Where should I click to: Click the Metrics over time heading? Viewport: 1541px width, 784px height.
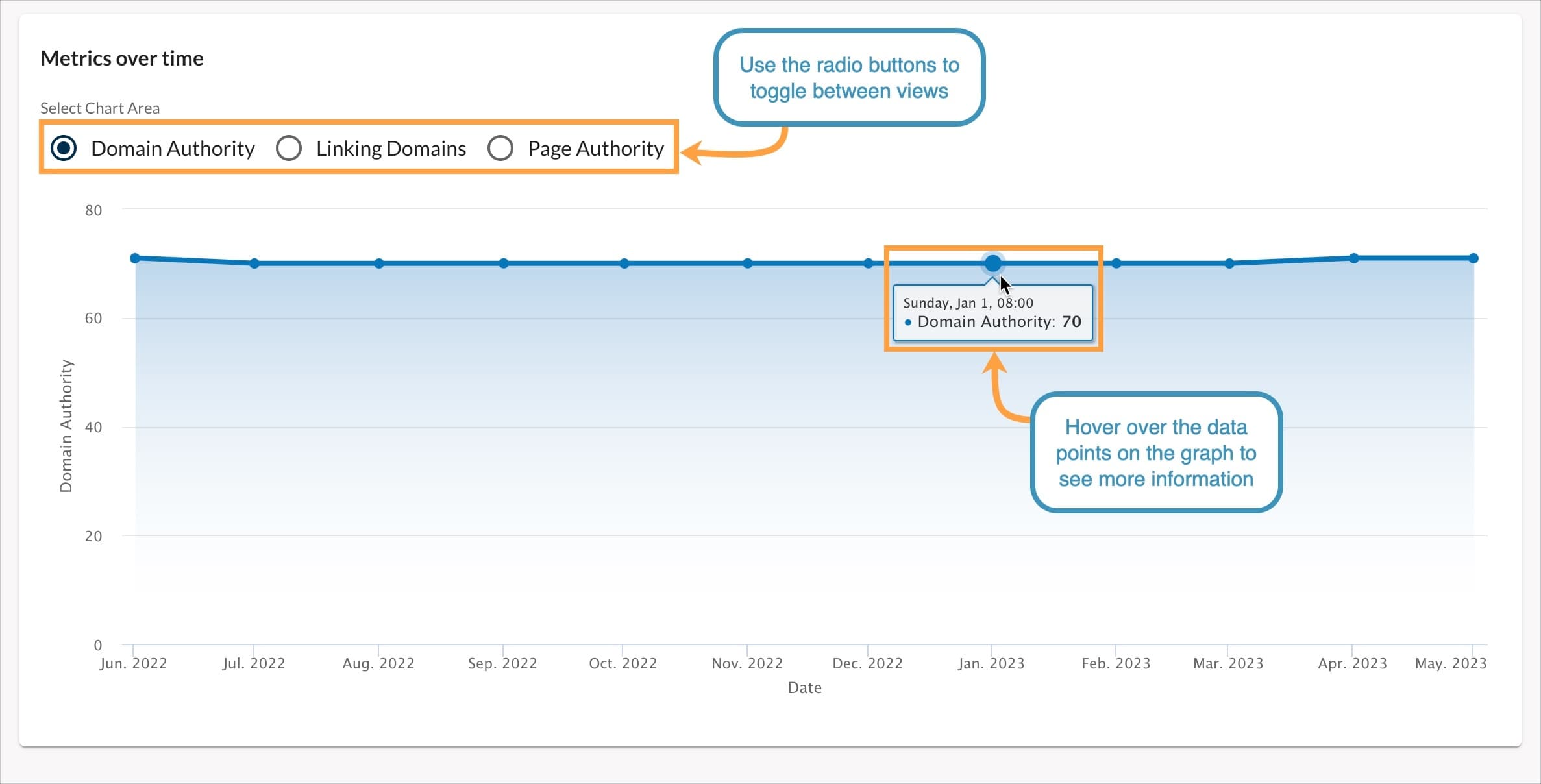[122, 58]
